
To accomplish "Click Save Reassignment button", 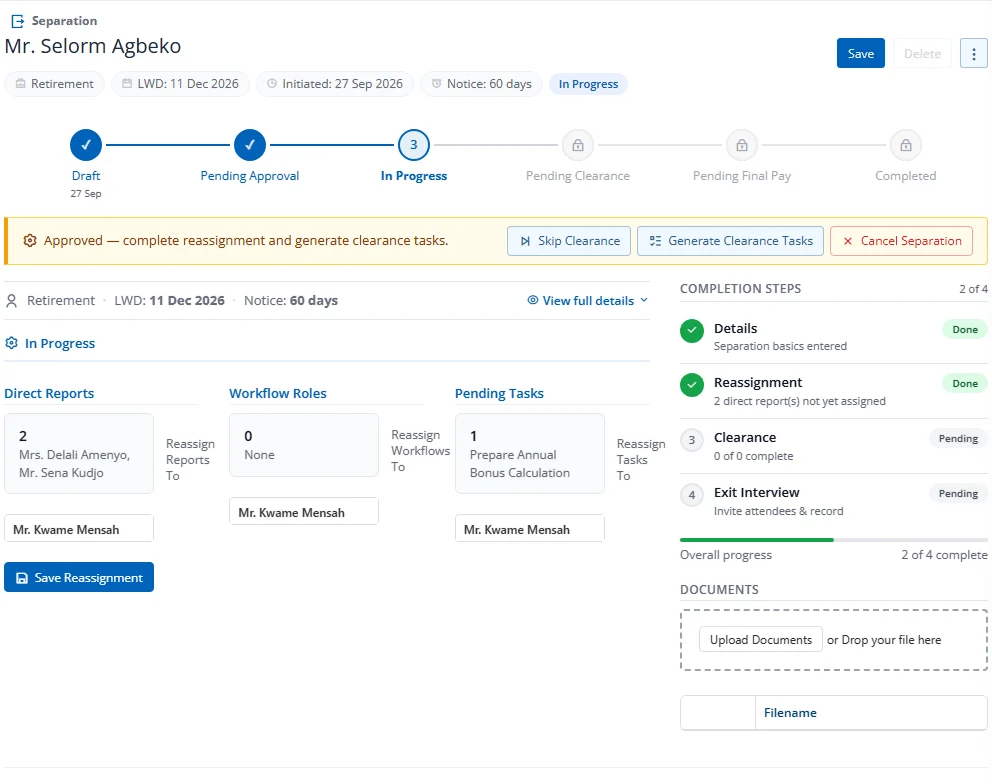I will (x=79, y=577).
